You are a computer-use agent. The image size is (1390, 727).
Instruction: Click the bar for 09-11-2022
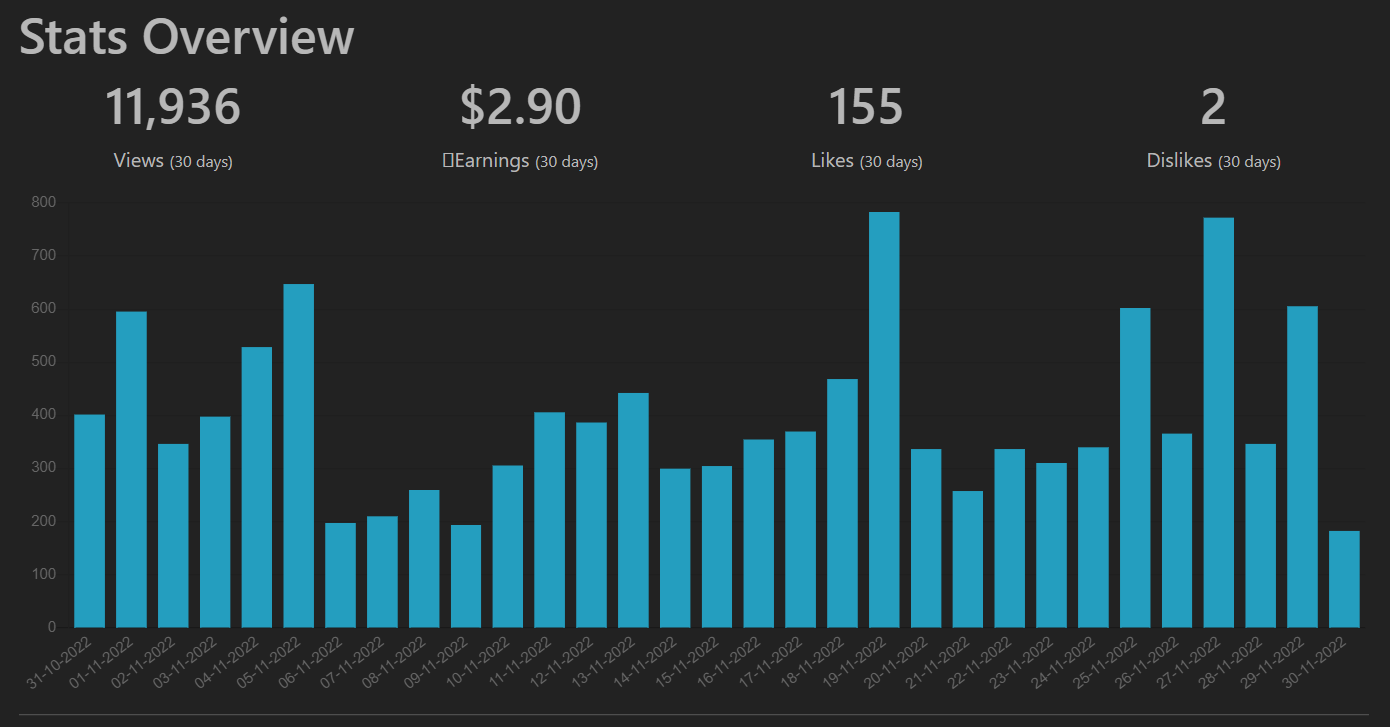coord(466,576)
